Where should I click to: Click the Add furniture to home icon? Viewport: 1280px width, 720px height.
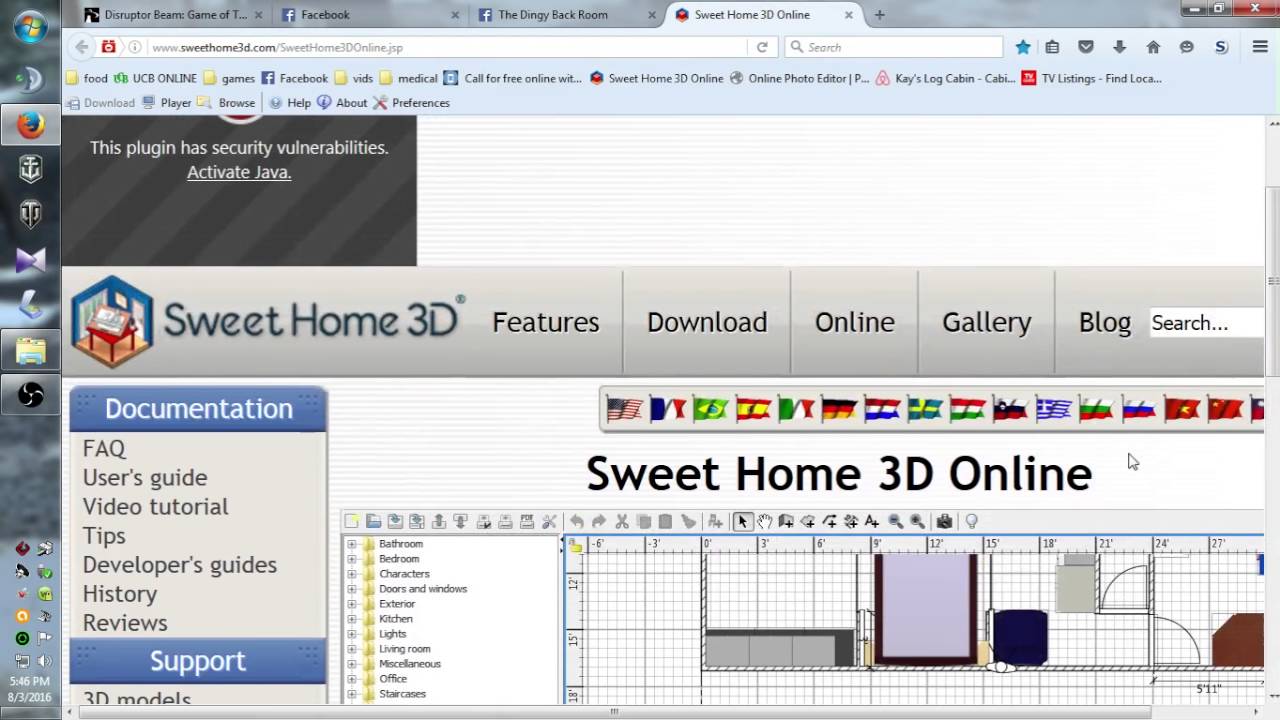[x=715, y=521]
